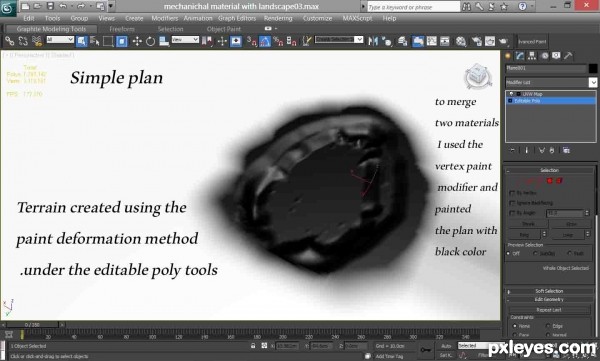The height and width of the screenshot is (361, 600).
Task: Switch to the Modify panel tab icon
Action: [520, 56]
